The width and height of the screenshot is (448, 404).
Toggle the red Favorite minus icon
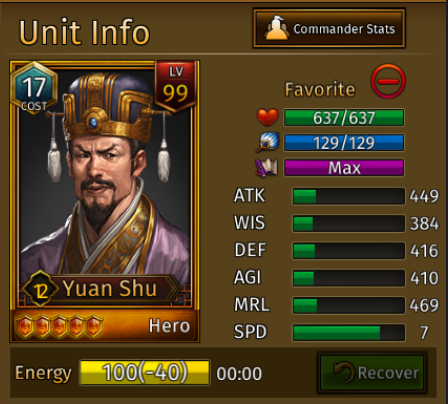point(388,81)
